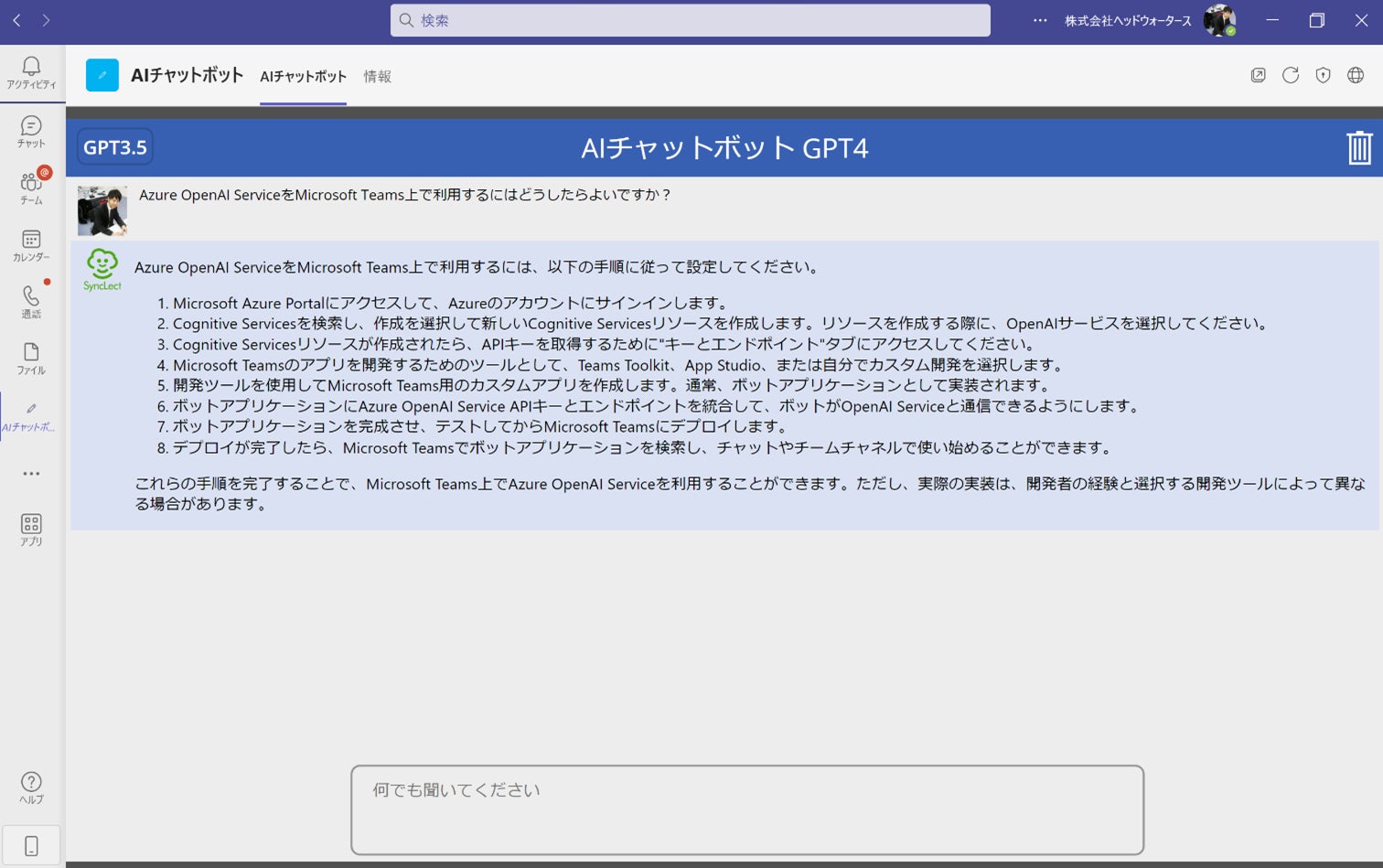Open the profile avatar menu
1383x868 pixels.
tap(1219, 20)
